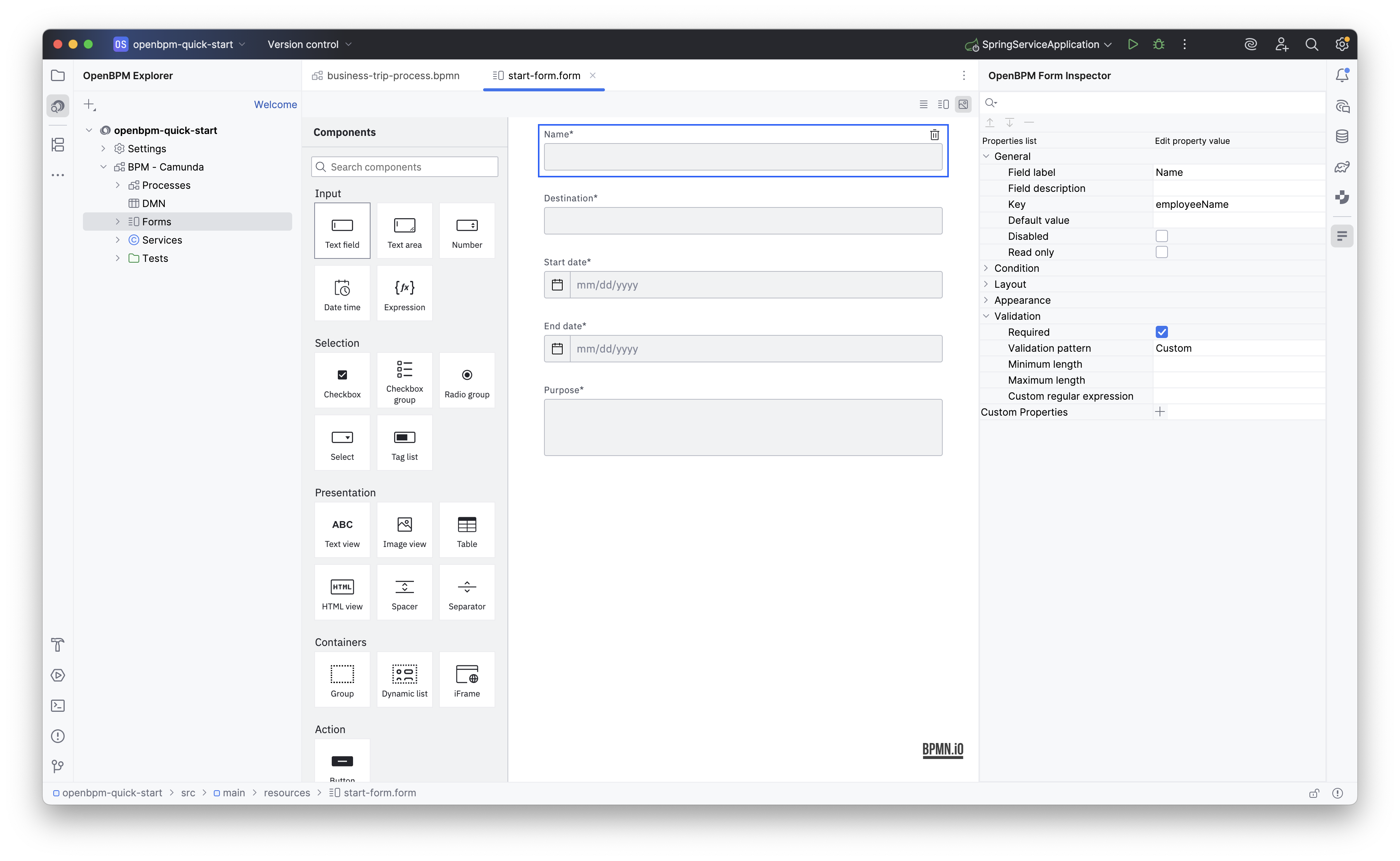Choose the Dynamic list container

404,680
